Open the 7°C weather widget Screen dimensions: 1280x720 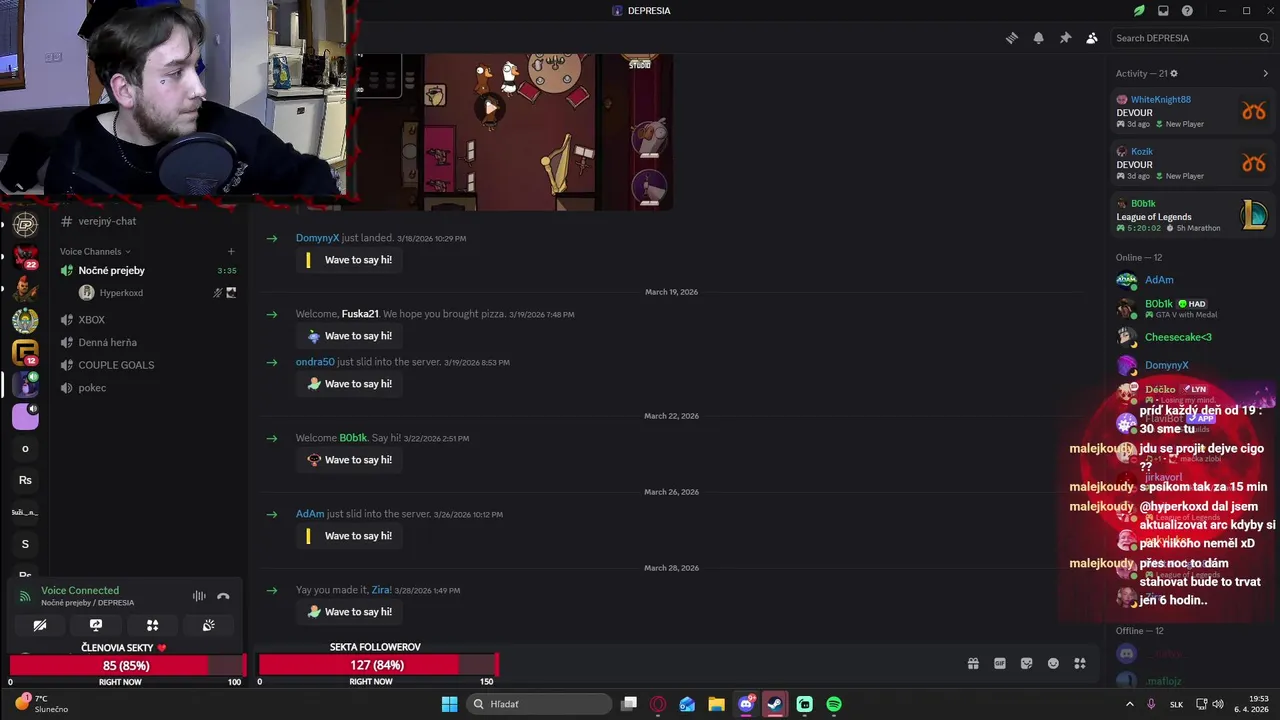click(x=42, y=704)
